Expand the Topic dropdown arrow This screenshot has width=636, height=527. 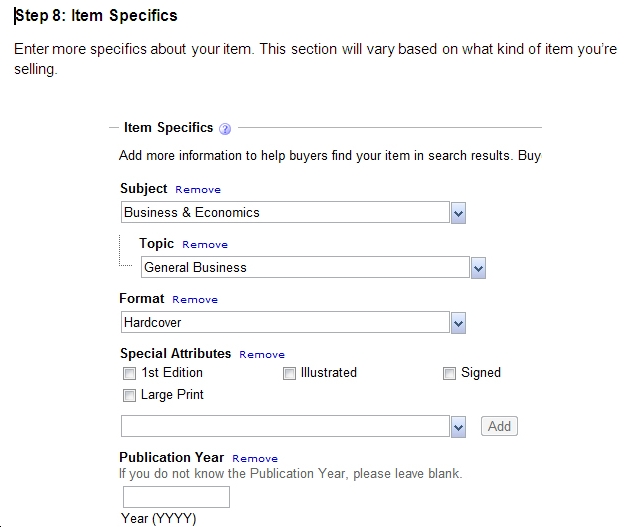coord(478,268)
